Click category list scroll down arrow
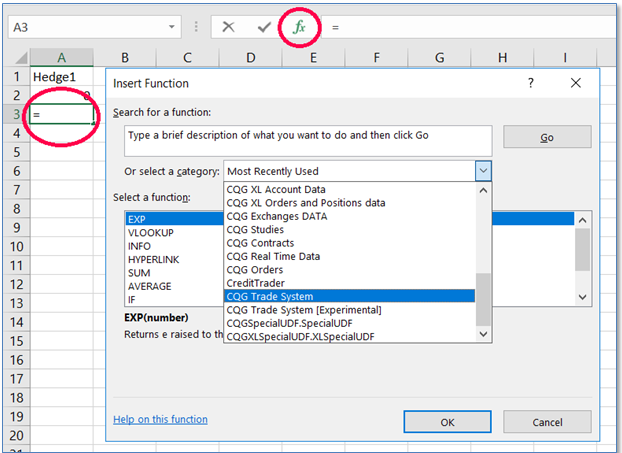622x453 pixels. (x=483, y=334)
